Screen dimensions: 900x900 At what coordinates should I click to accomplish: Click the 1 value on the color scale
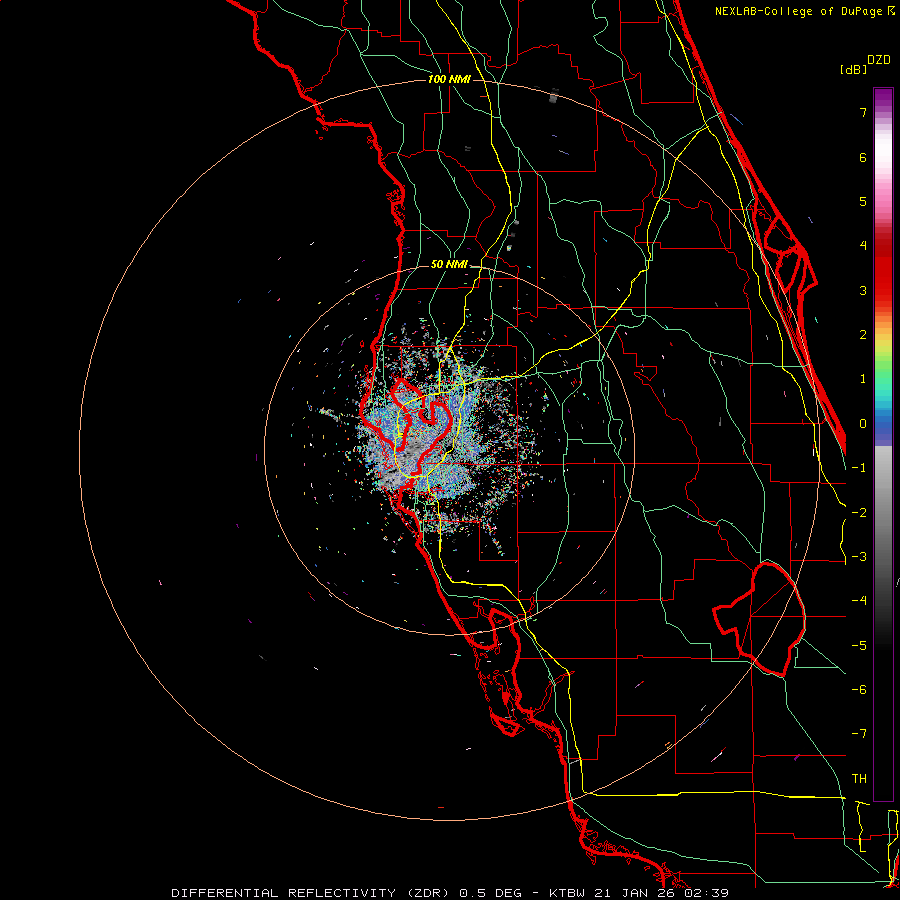pos(863,379)
